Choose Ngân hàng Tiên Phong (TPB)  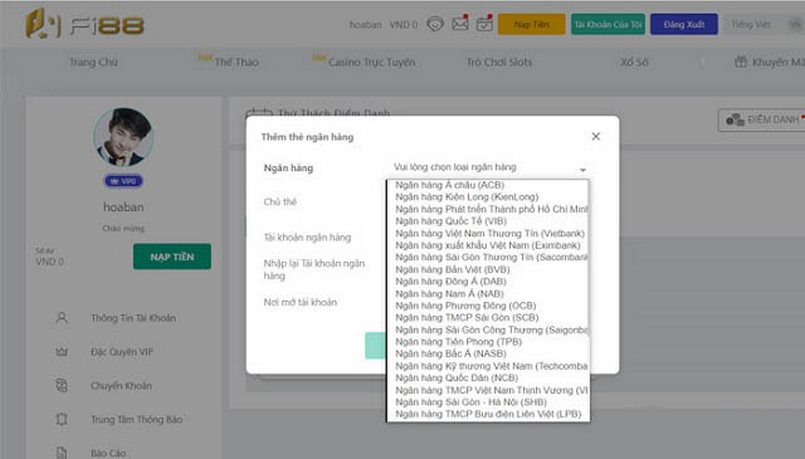click(458, 342)
